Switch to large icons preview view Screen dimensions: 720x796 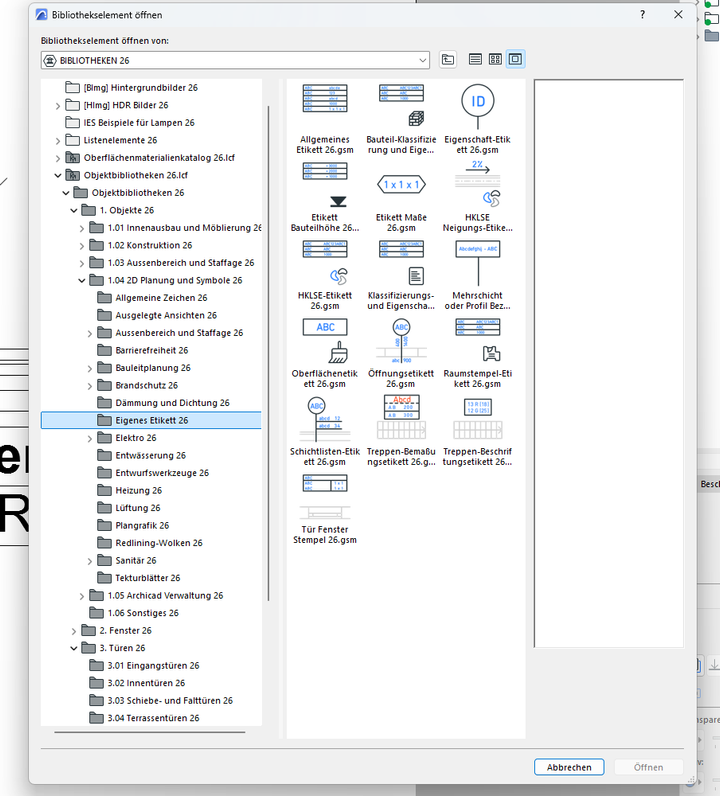pos(515,59)
